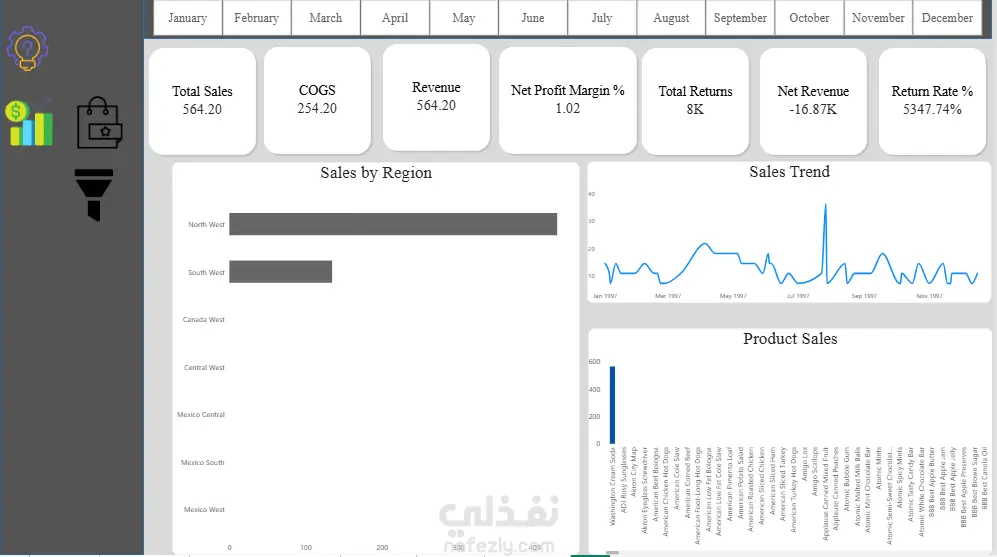Select the July month slicer
The height and width of the screenshot is (557, 997).
point(602,18)
